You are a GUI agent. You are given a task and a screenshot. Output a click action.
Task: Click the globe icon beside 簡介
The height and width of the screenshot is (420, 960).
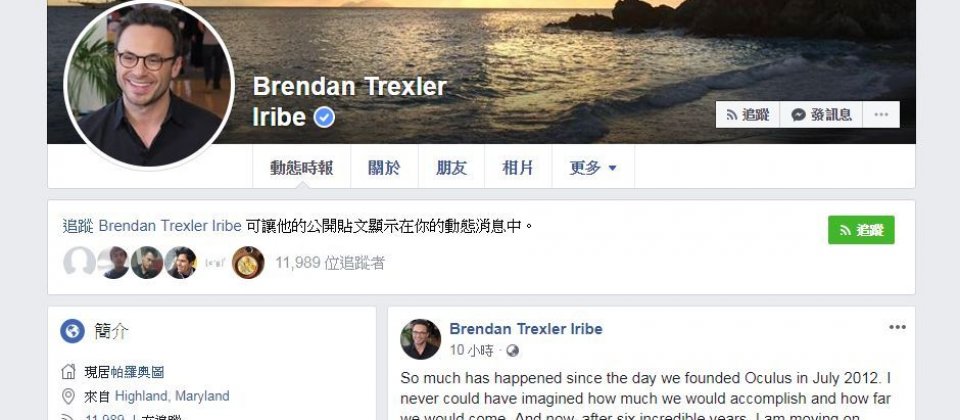tap(72, 331)
